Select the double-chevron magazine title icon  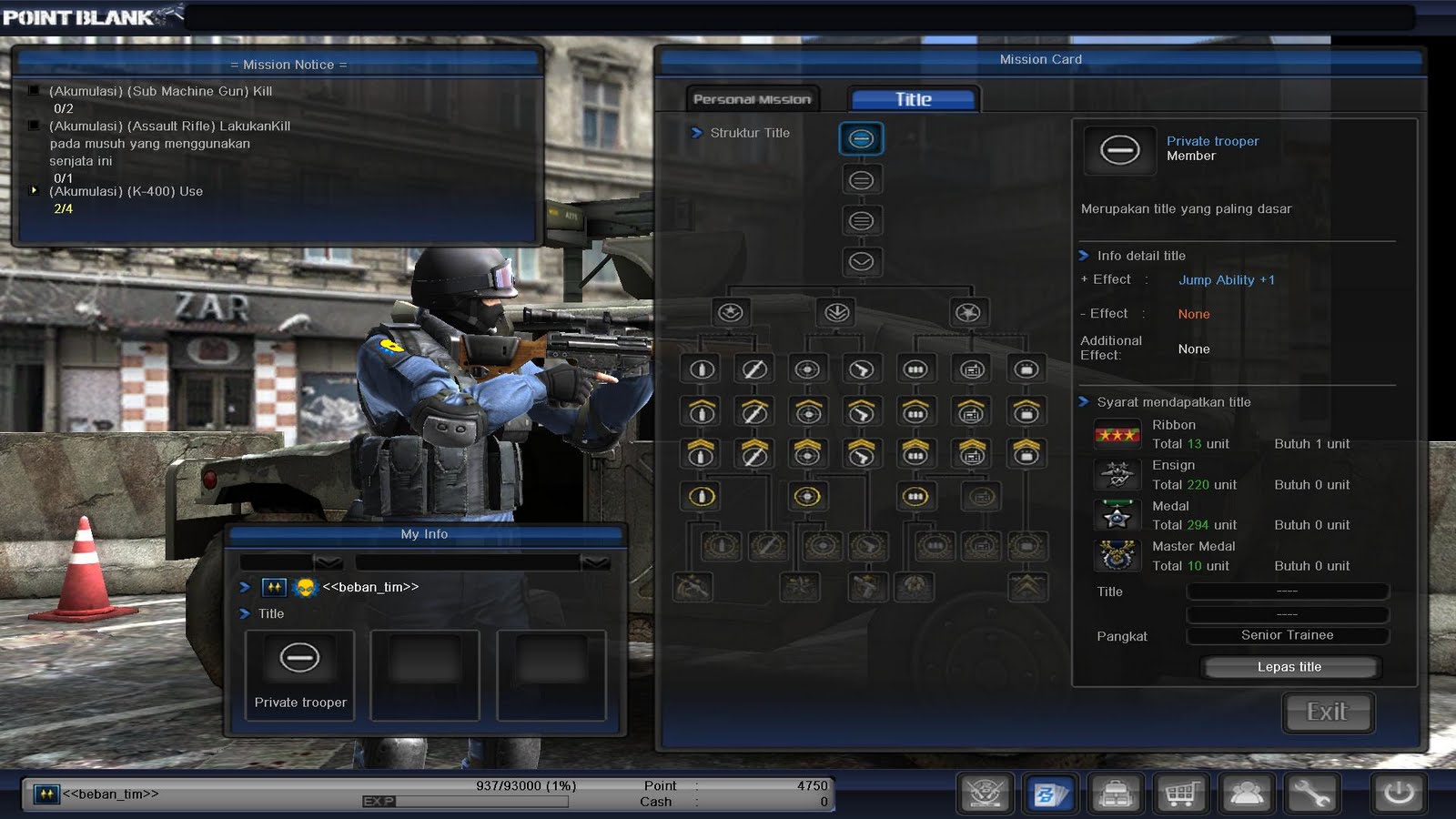pos(915,453)
